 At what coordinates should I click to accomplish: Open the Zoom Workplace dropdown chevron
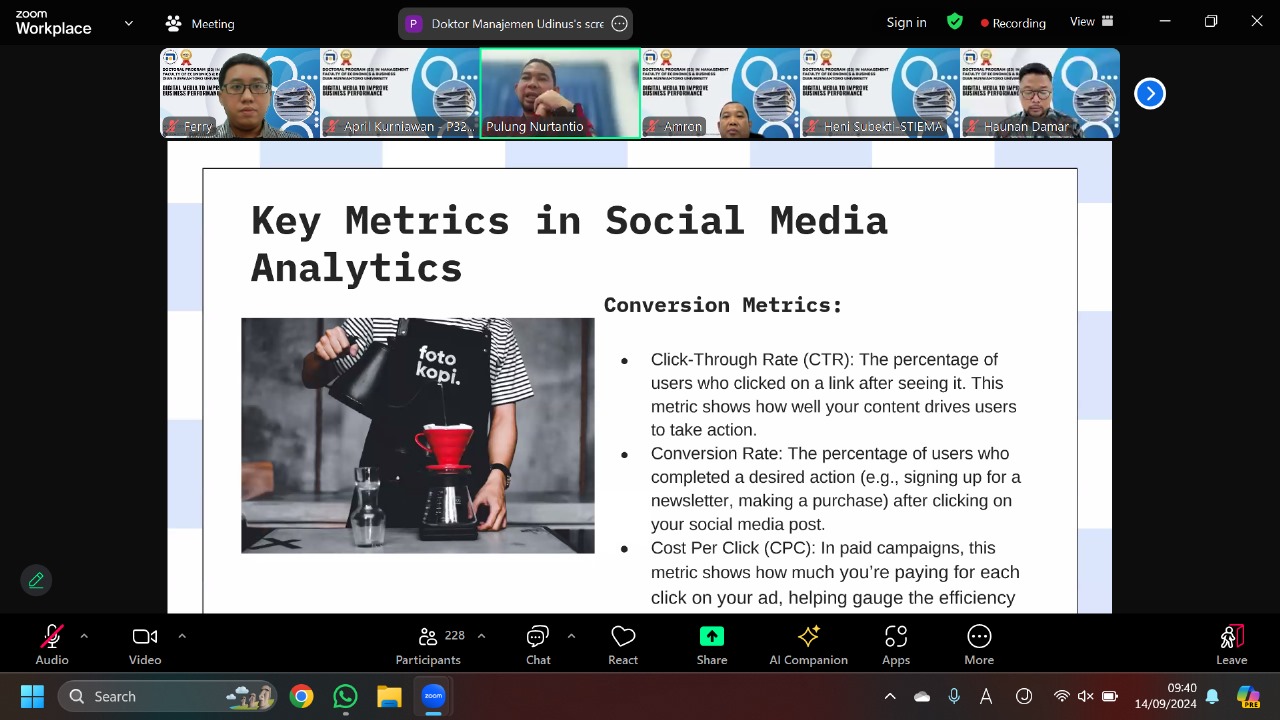tap(128, 23)
